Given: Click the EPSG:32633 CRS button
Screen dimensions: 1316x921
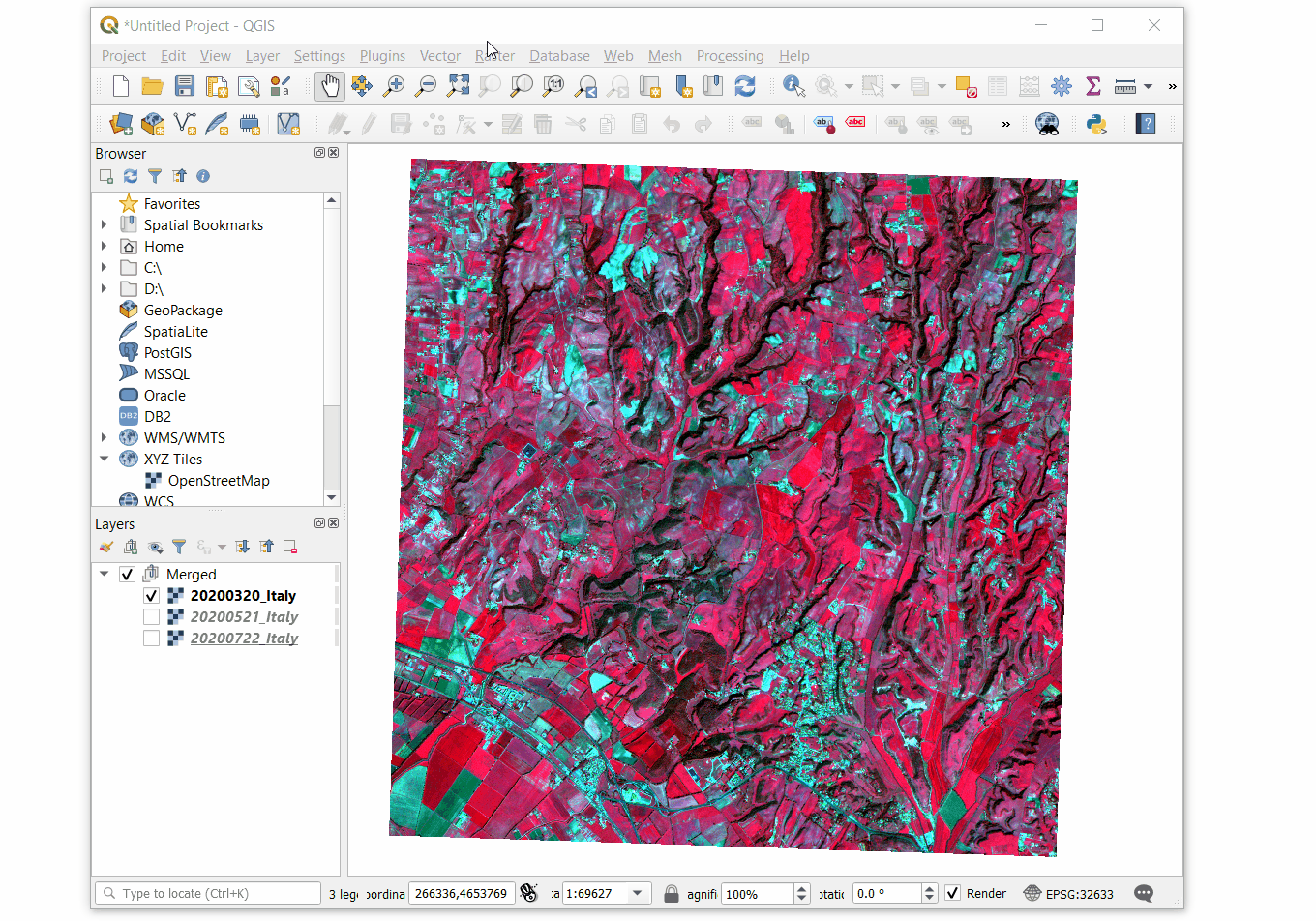Looking at the screenshot, I should 1068,894.
